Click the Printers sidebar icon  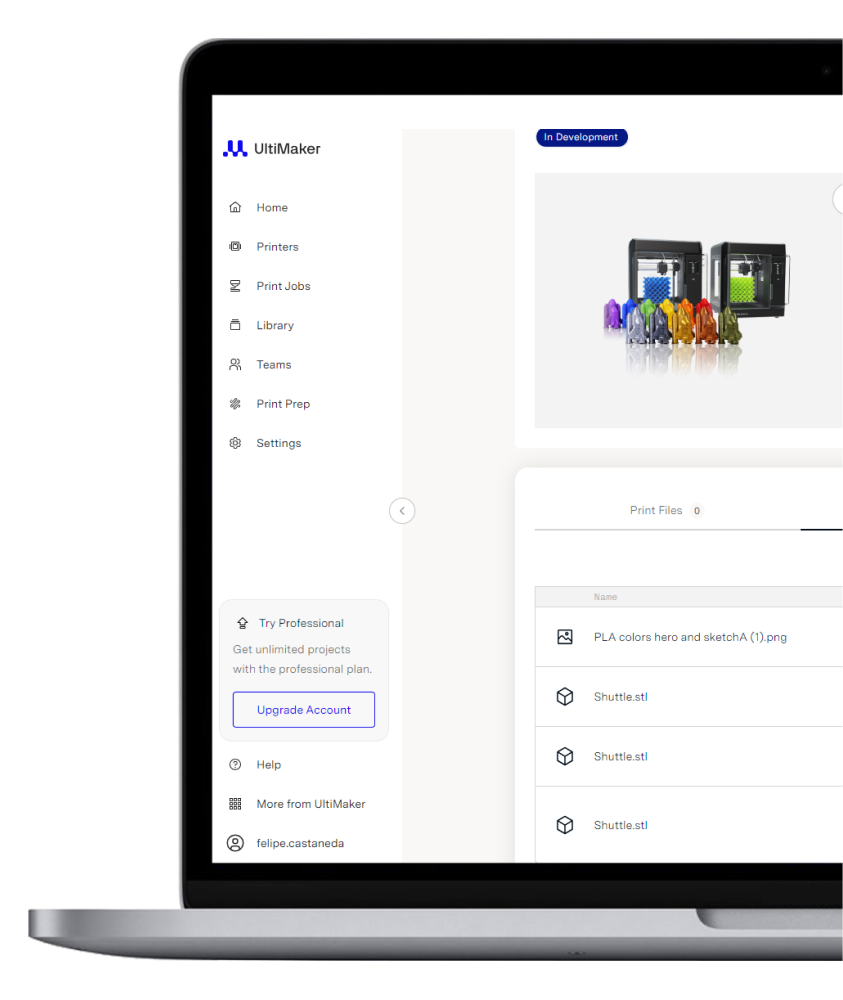(x=236, y=247)
